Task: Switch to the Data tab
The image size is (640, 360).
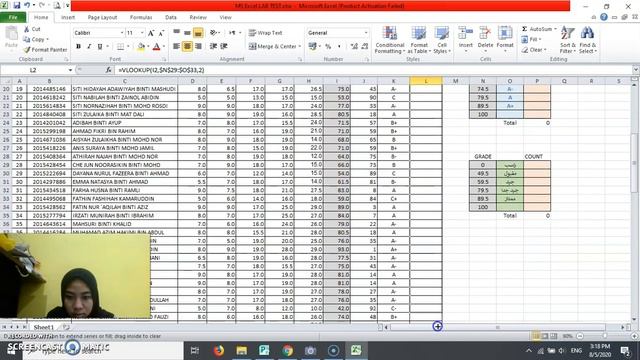Action: (171, 17)
